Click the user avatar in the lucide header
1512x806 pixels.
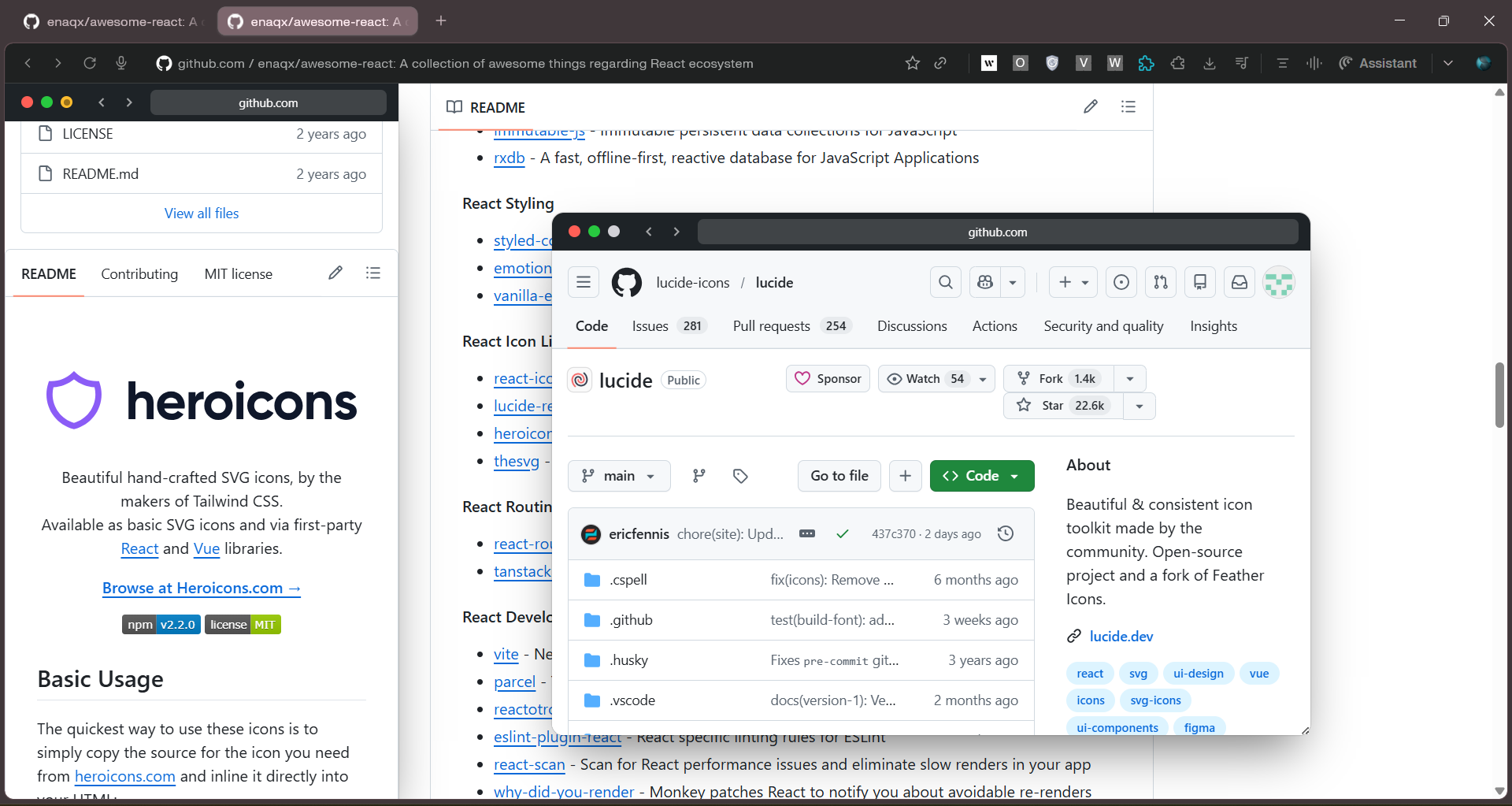point(1279,282)
